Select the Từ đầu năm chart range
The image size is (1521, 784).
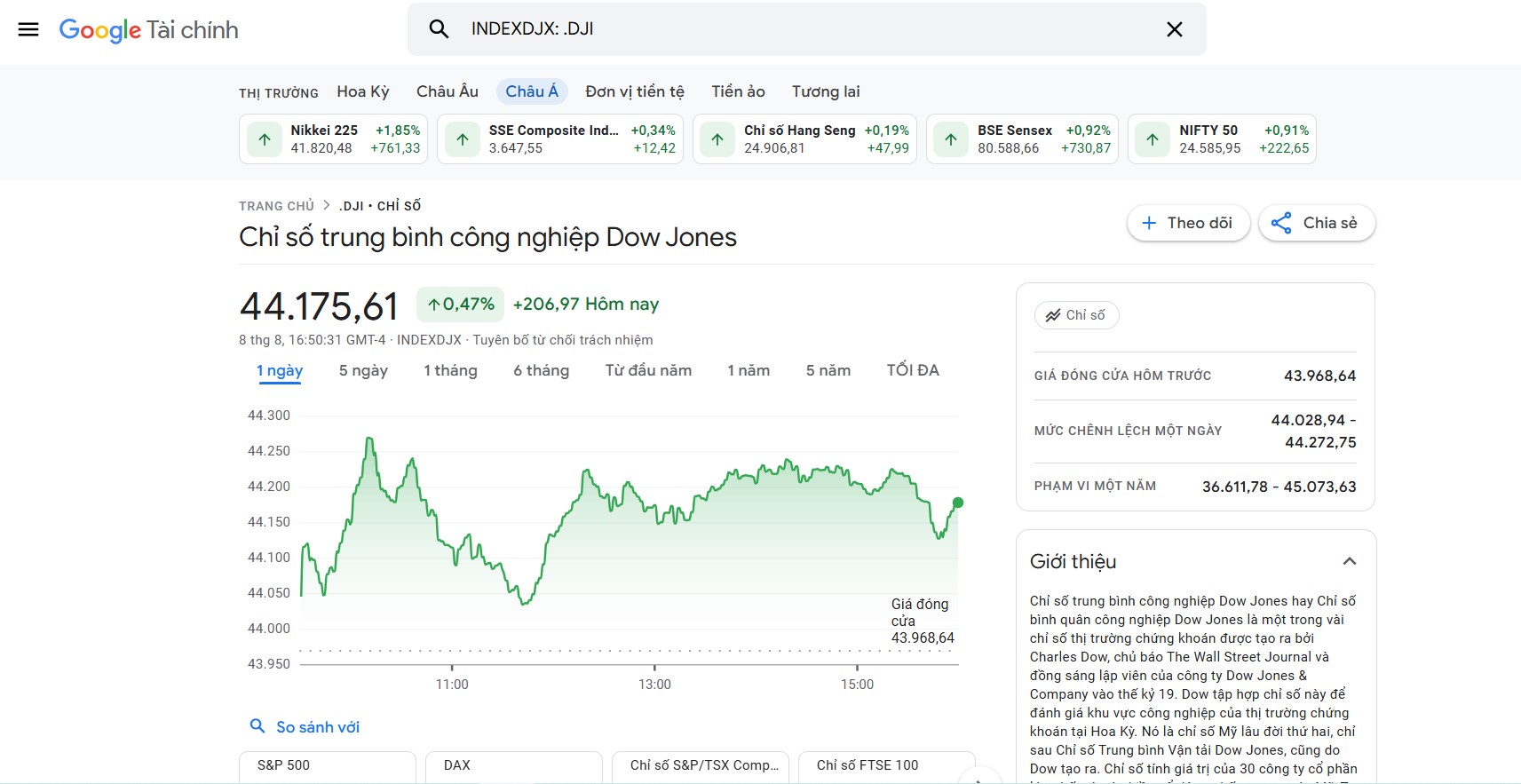pyautogui.click(x=648, y=370)
